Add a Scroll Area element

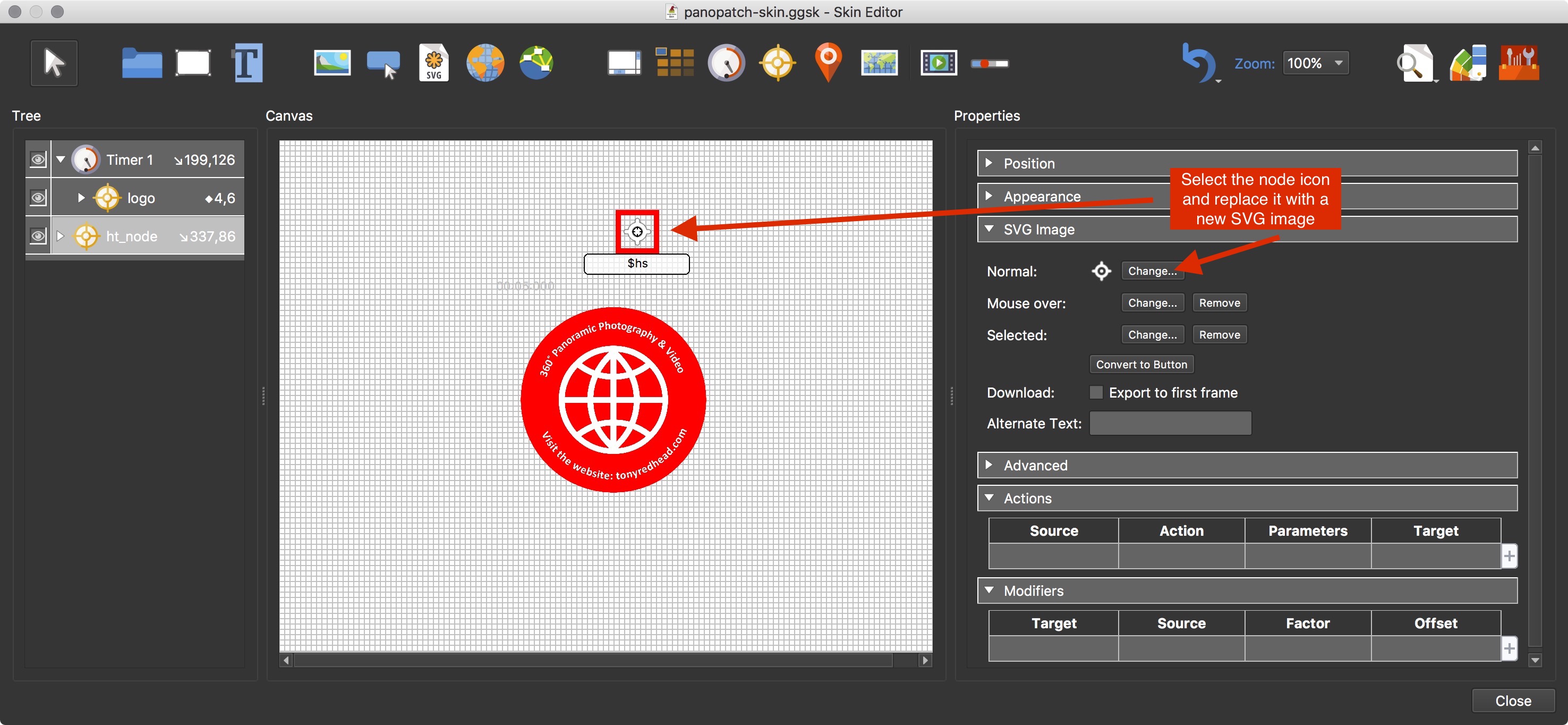tap(624, 63)
